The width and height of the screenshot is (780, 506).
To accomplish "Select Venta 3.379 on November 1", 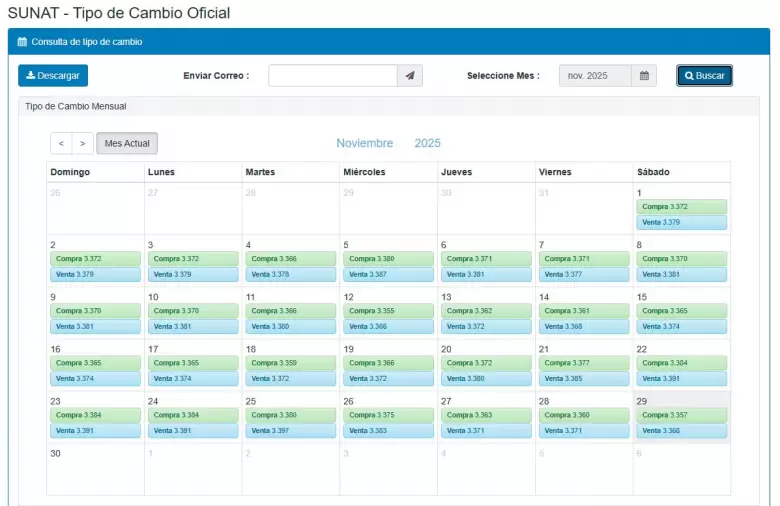I will click(x=681, y=222).
